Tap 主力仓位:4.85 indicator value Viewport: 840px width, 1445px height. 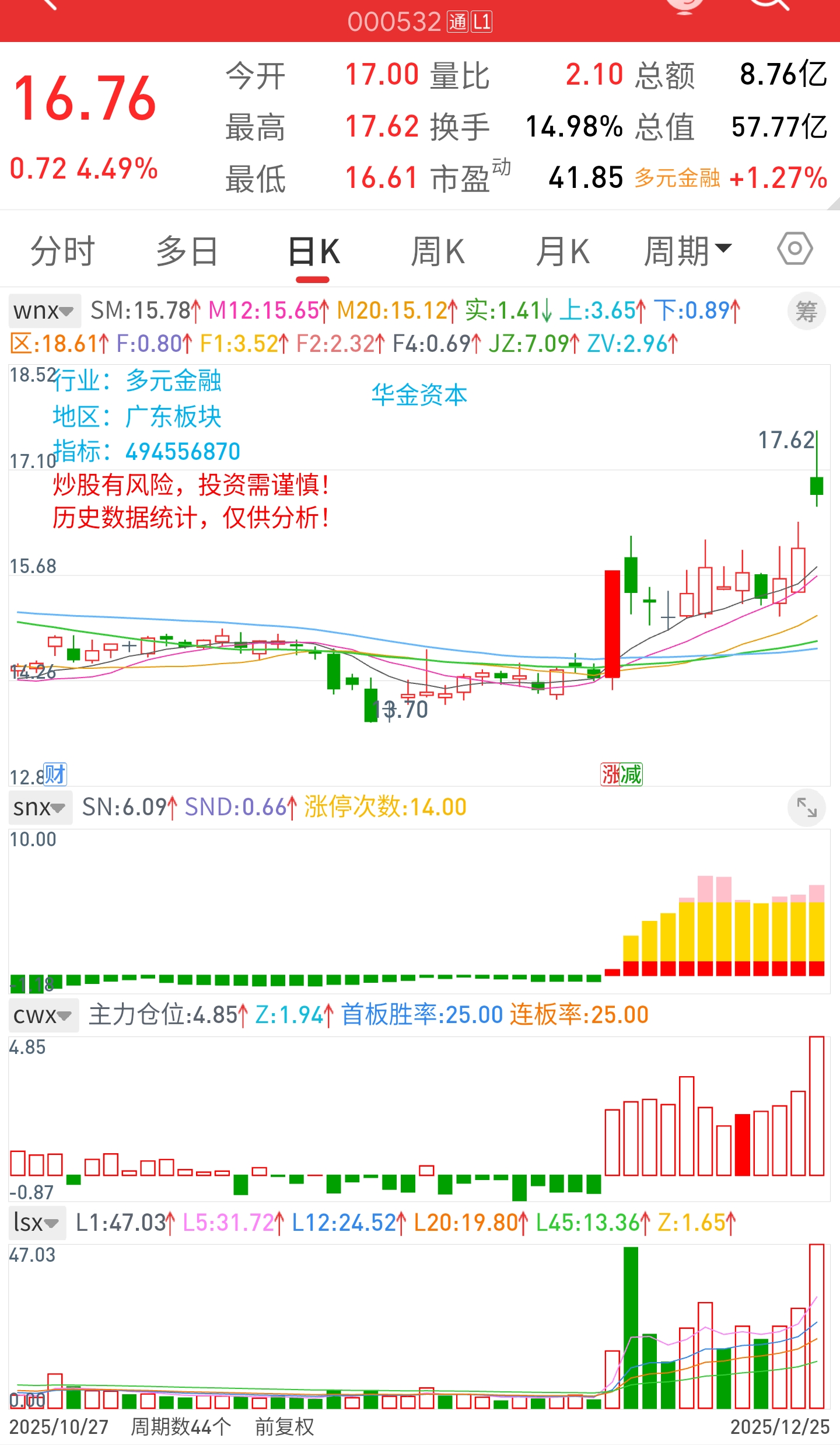tap(168, 1015)
